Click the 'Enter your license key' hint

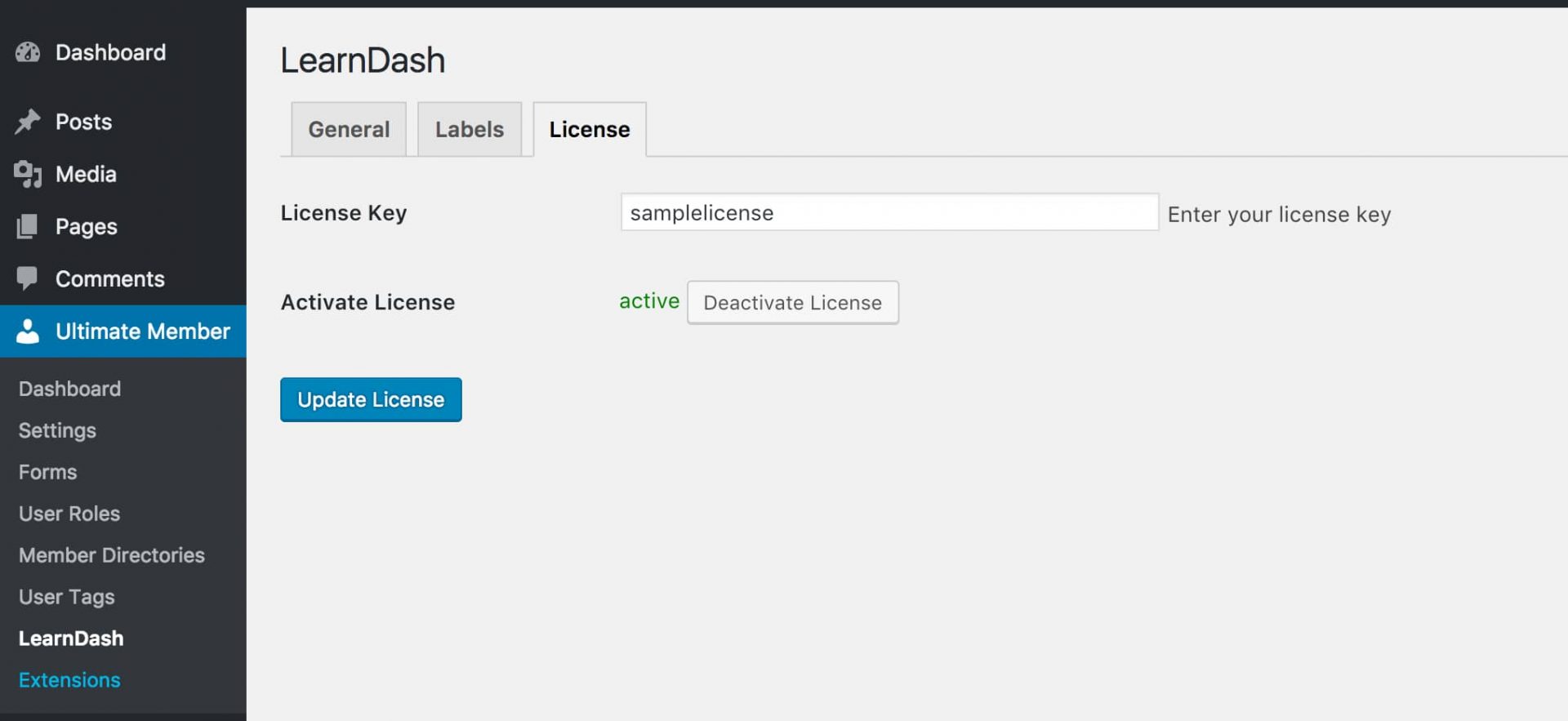(1279, 215)
